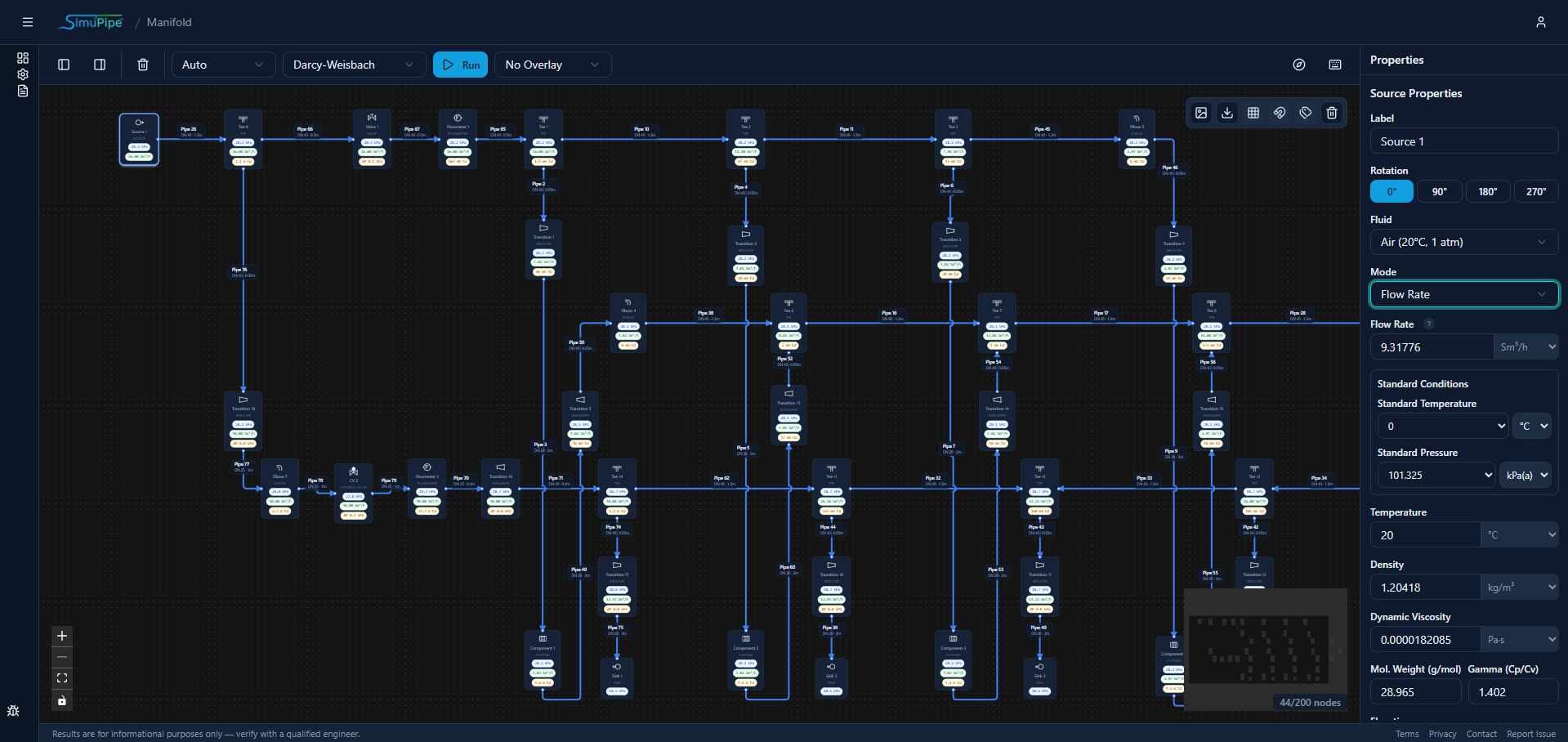The height and width of the screenshot is (742, 1568).
Task: Click the compass icon in the top toolbar
Action: pyautogui.click(x=1299, y=65)
